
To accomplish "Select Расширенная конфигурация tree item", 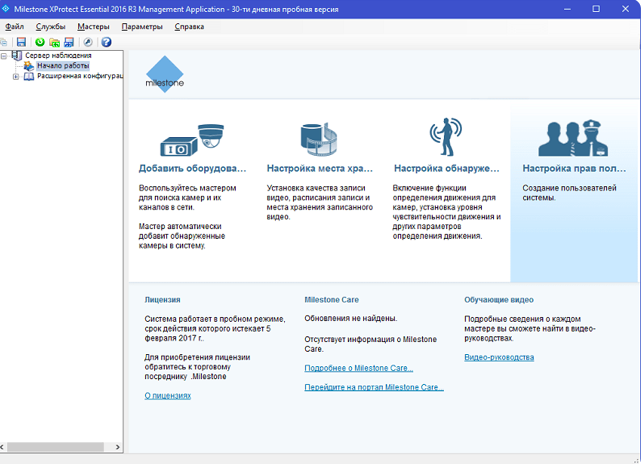I will click(80, 76).
